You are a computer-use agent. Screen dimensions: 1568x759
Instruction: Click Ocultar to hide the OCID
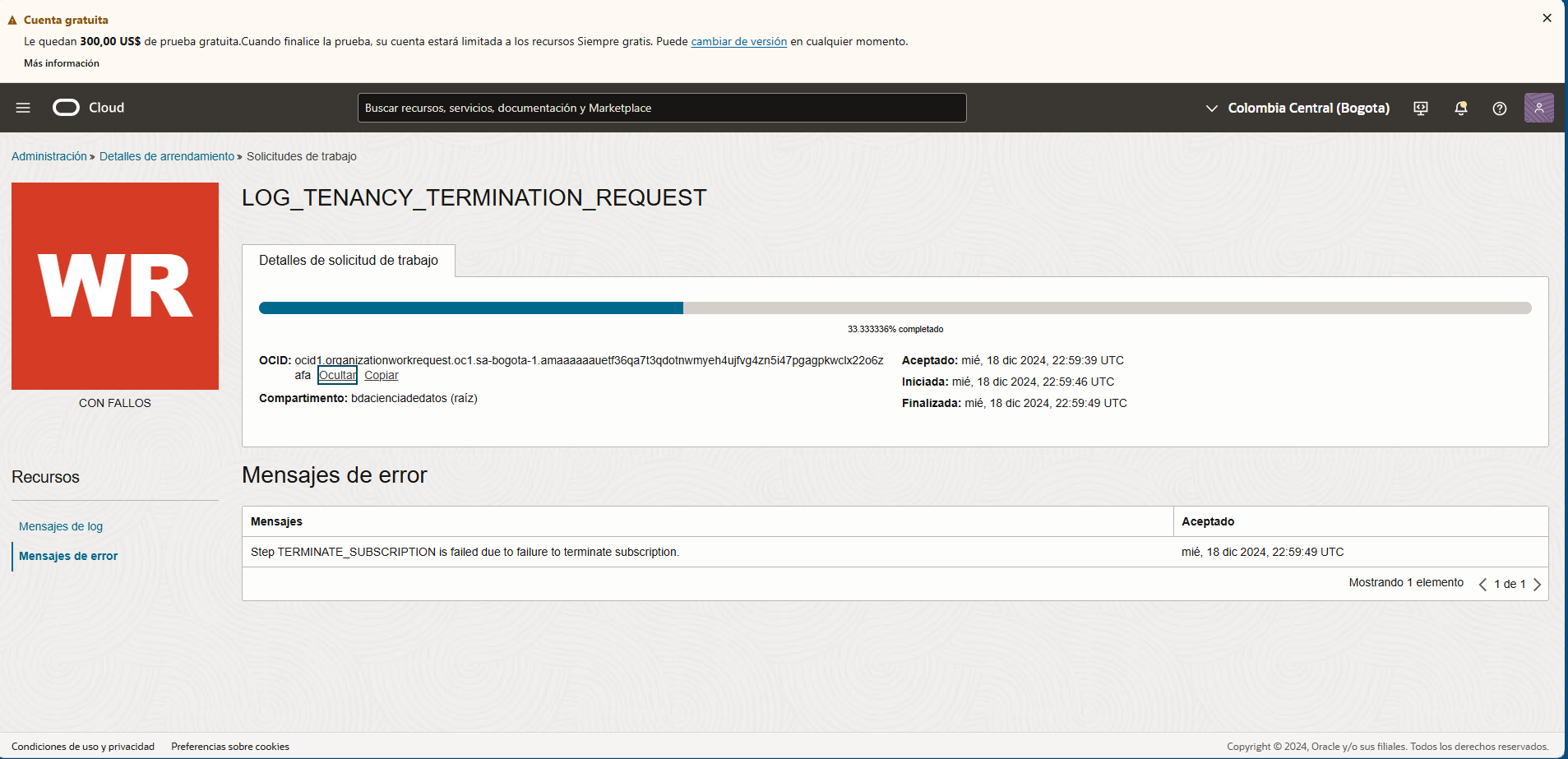pos(337,375)
